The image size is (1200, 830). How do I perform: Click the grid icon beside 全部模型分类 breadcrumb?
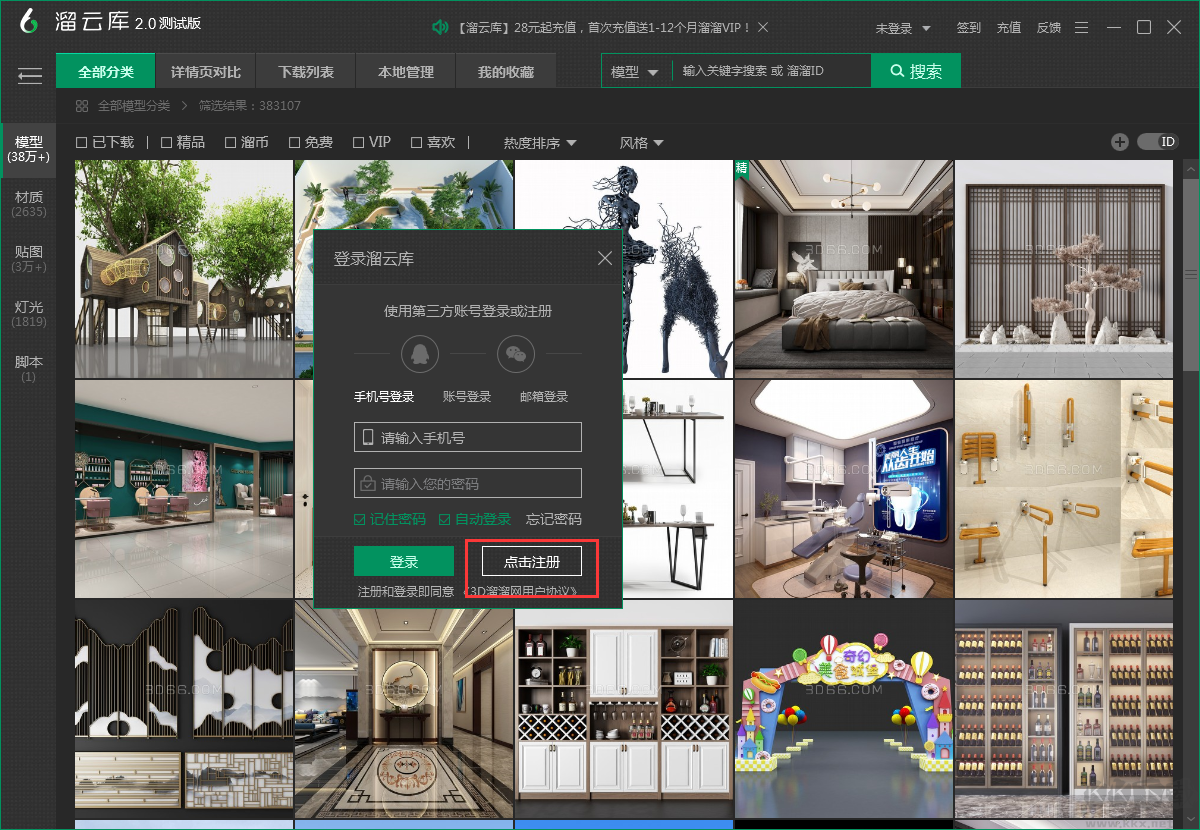click(82, 104)
